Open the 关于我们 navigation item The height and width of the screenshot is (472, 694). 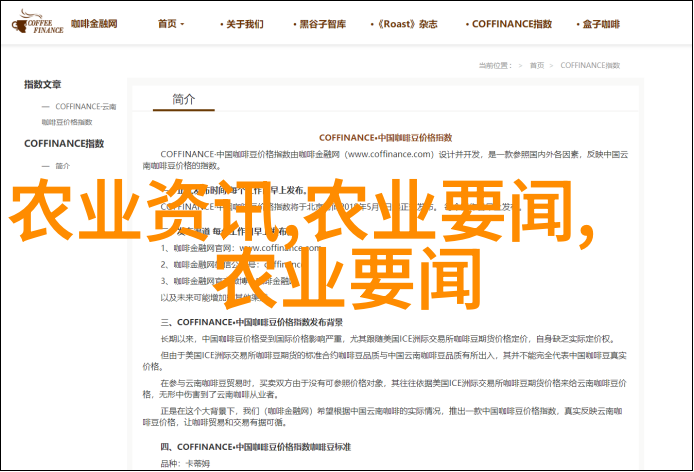242,24
